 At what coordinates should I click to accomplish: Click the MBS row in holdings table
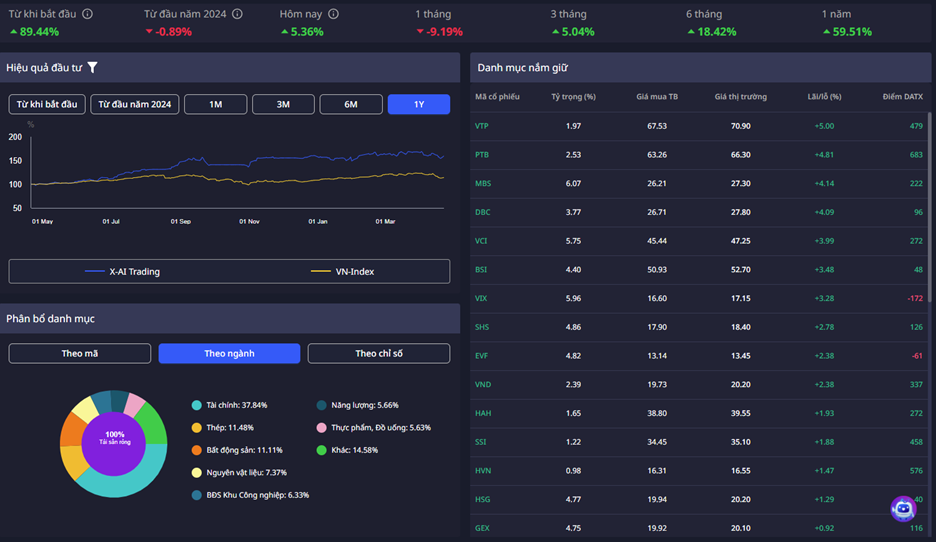click(700, 183)
